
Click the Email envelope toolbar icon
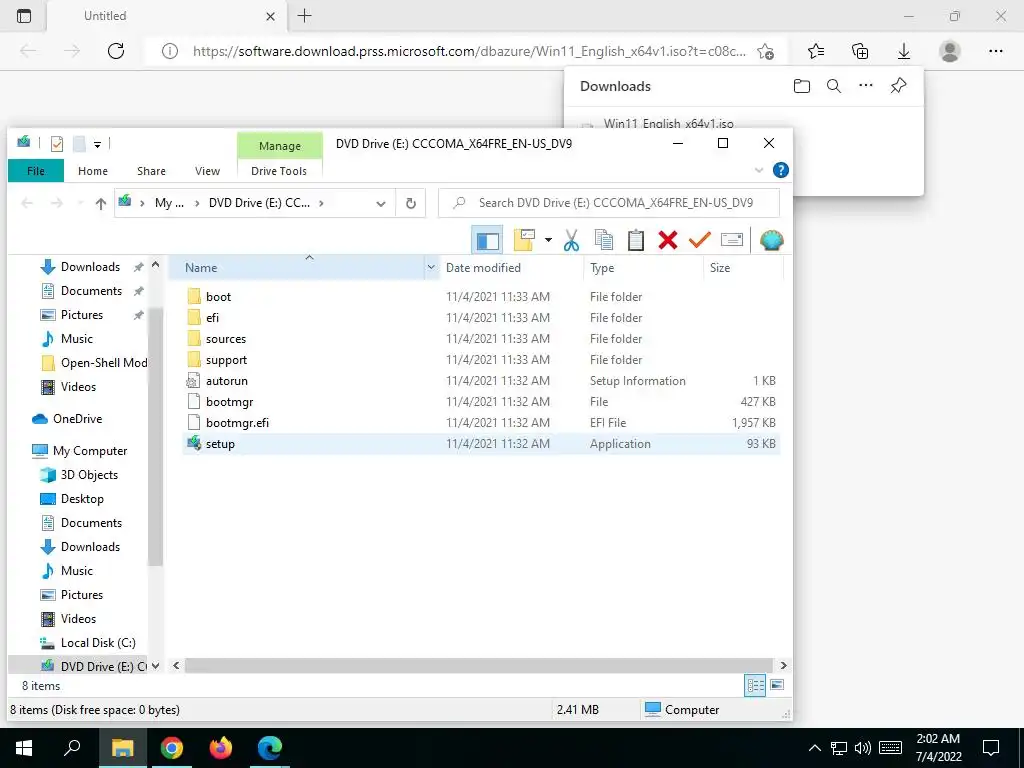[x=731, y=240]
